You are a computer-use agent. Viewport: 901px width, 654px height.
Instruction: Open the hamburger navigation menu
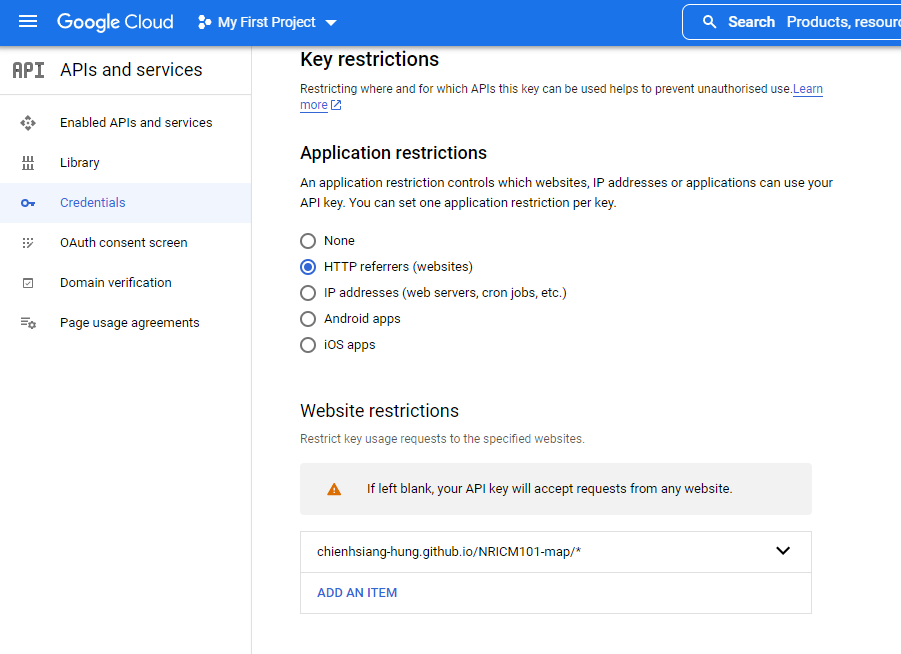28,22
